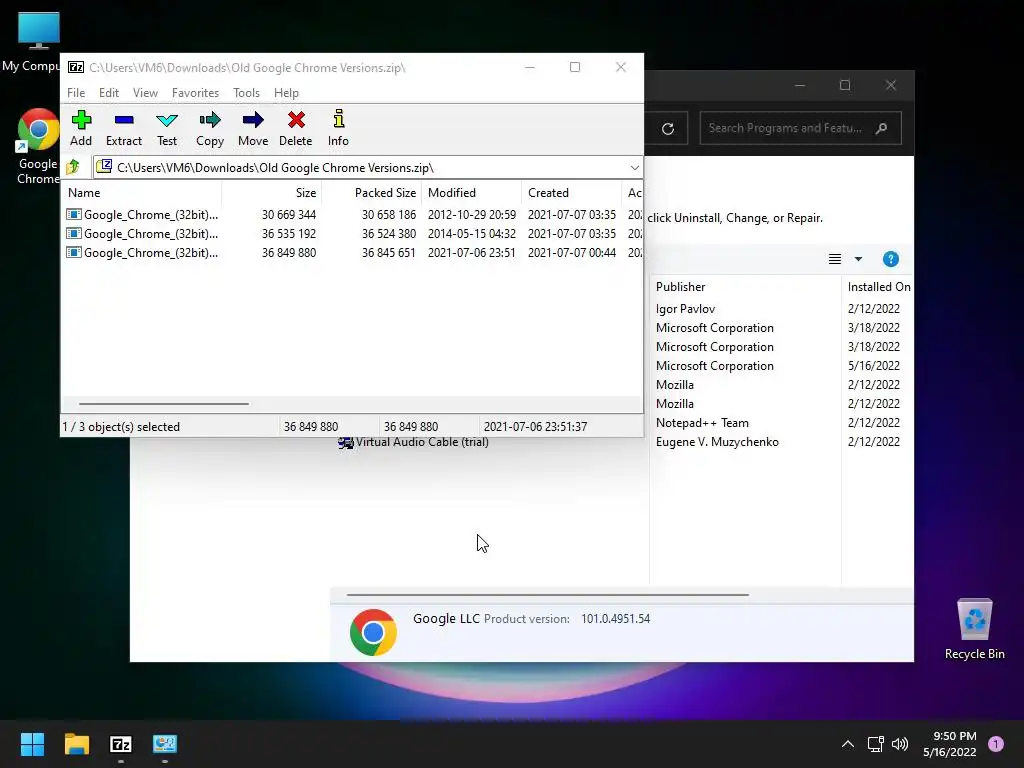1024x768 pixels.
Task: Click packed size 30 658 186
Action: tap(389, 215)
